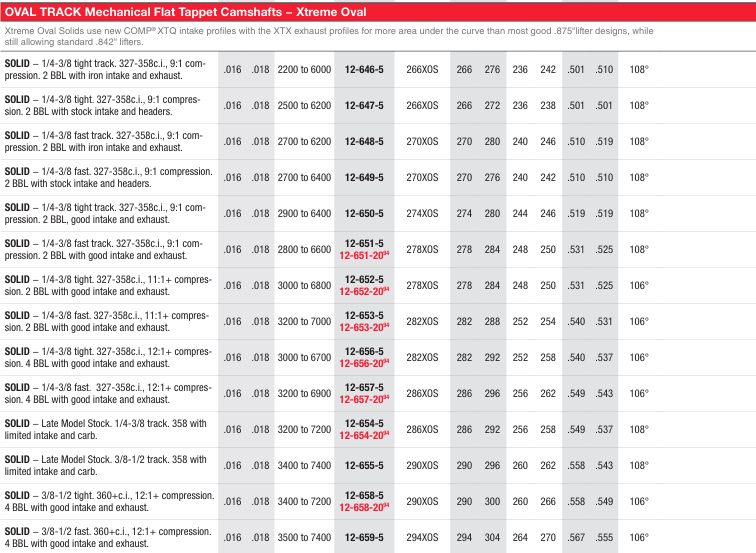Select part number 12-659-5

[x=364, y=537]
